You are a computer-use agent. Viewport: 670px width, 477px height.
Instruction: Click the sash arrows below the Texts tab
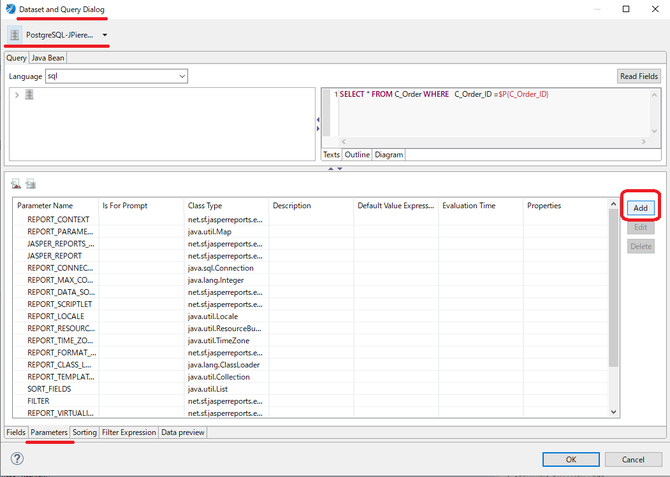click(335, 168)
